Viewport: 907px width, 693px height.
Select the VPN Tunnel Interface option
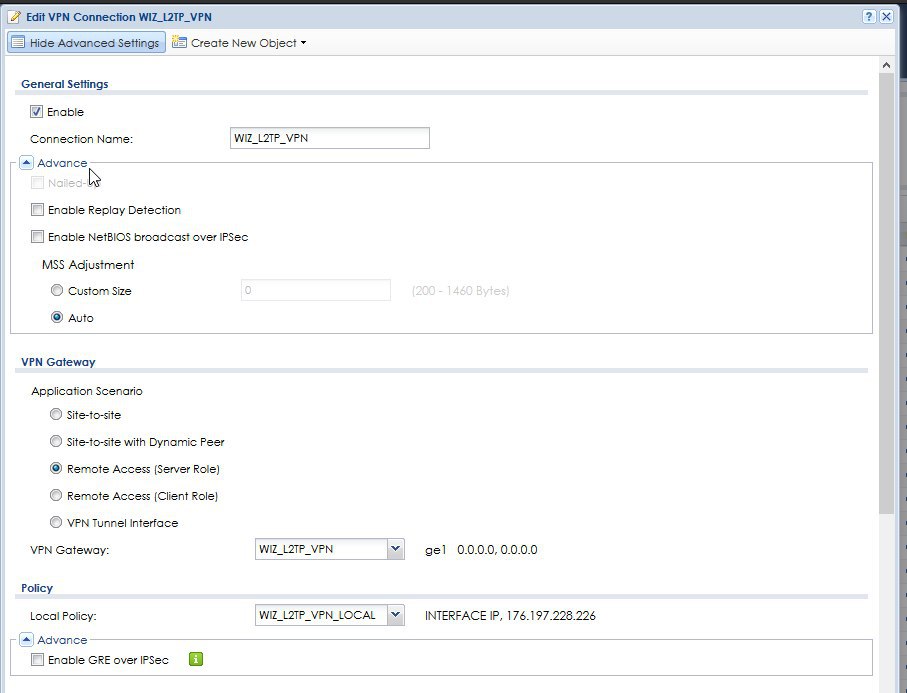point(56,522)
